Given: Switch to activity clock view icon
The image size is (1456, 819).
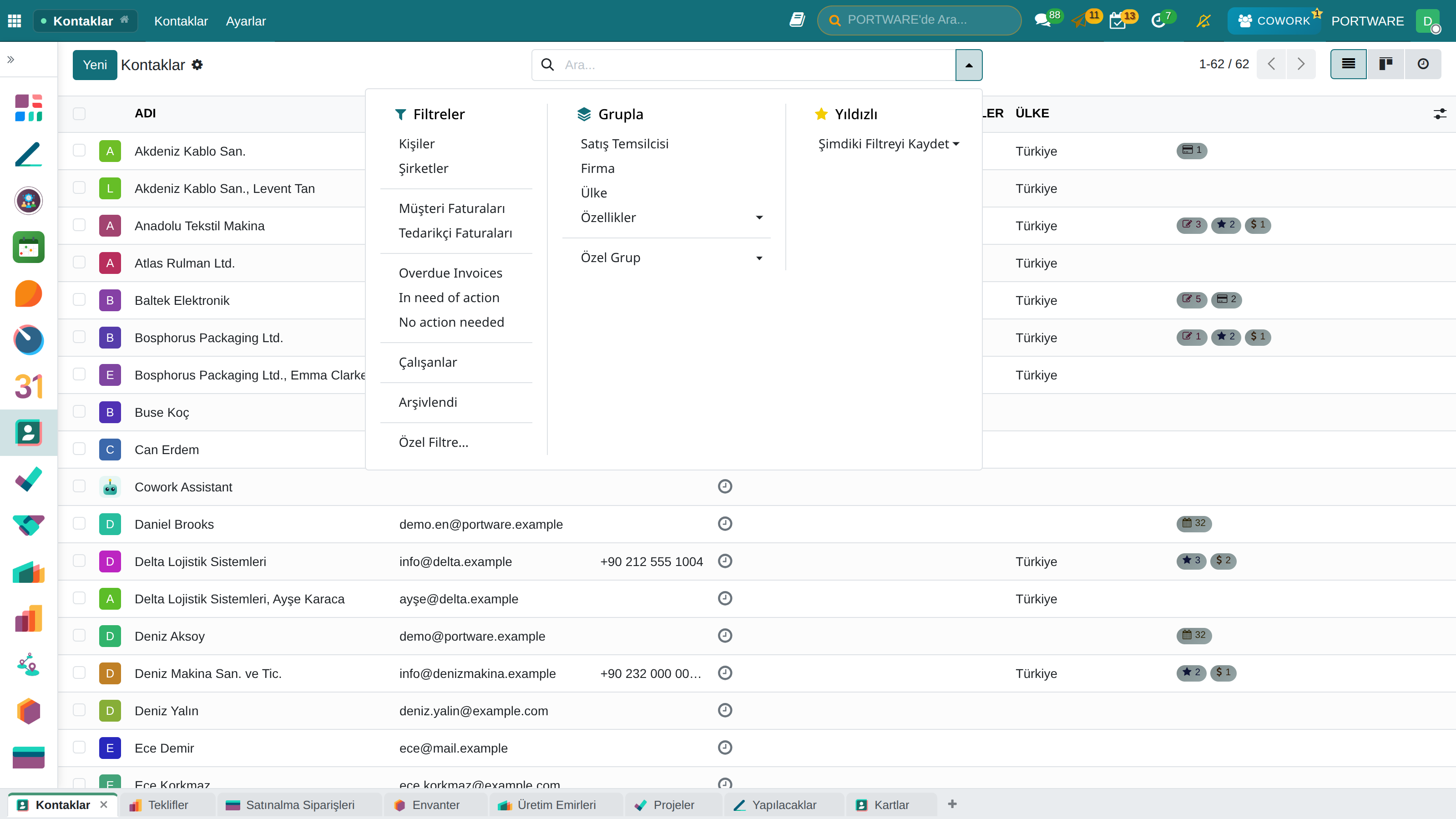Looking at the screenshot, I should point(1423,64).
